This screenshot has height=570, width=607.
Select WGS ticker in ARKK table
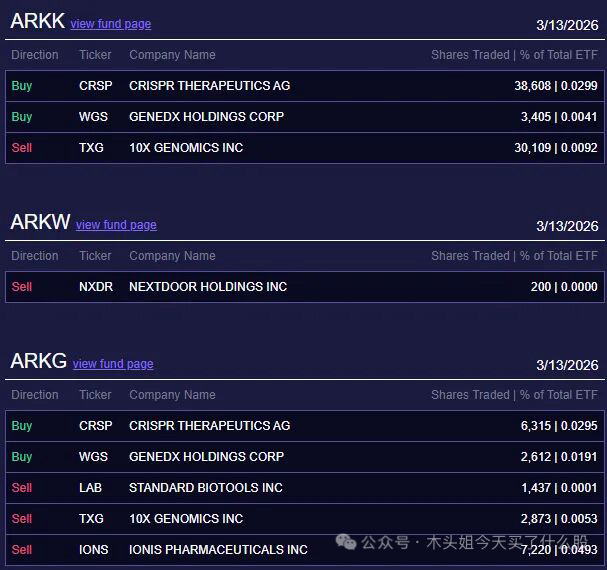tap(93, 117)
